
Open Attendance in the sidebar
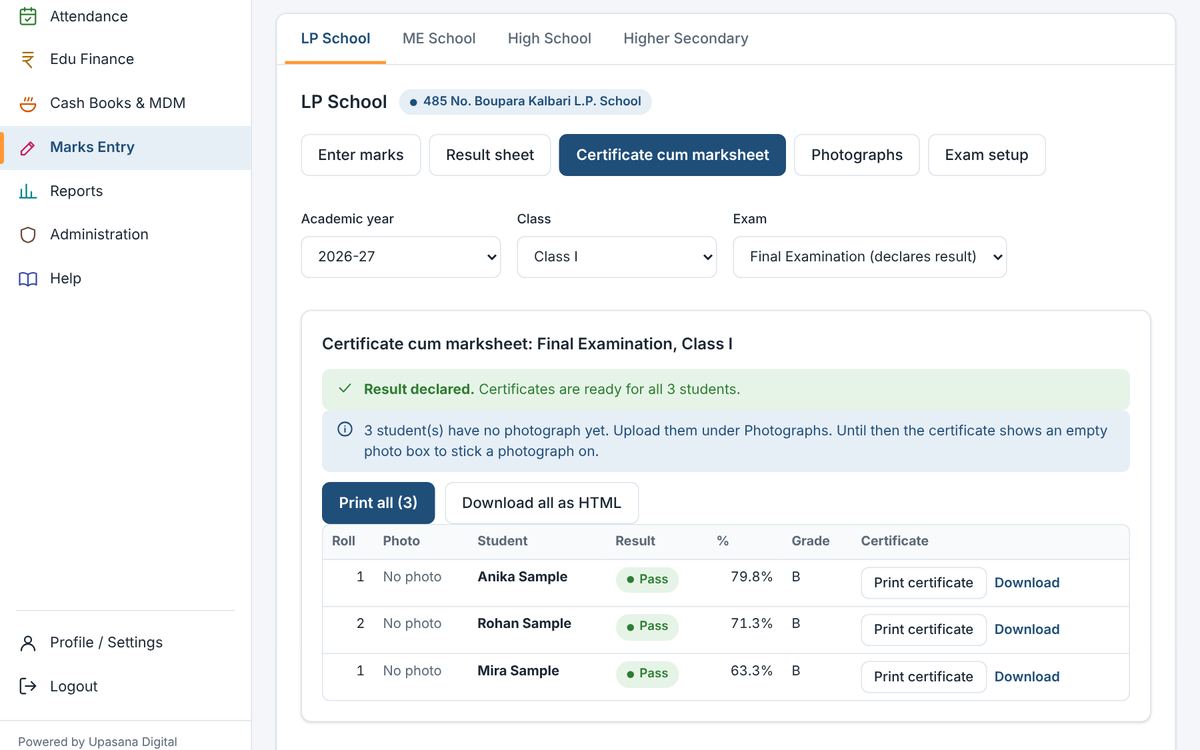tap(125, 16)
